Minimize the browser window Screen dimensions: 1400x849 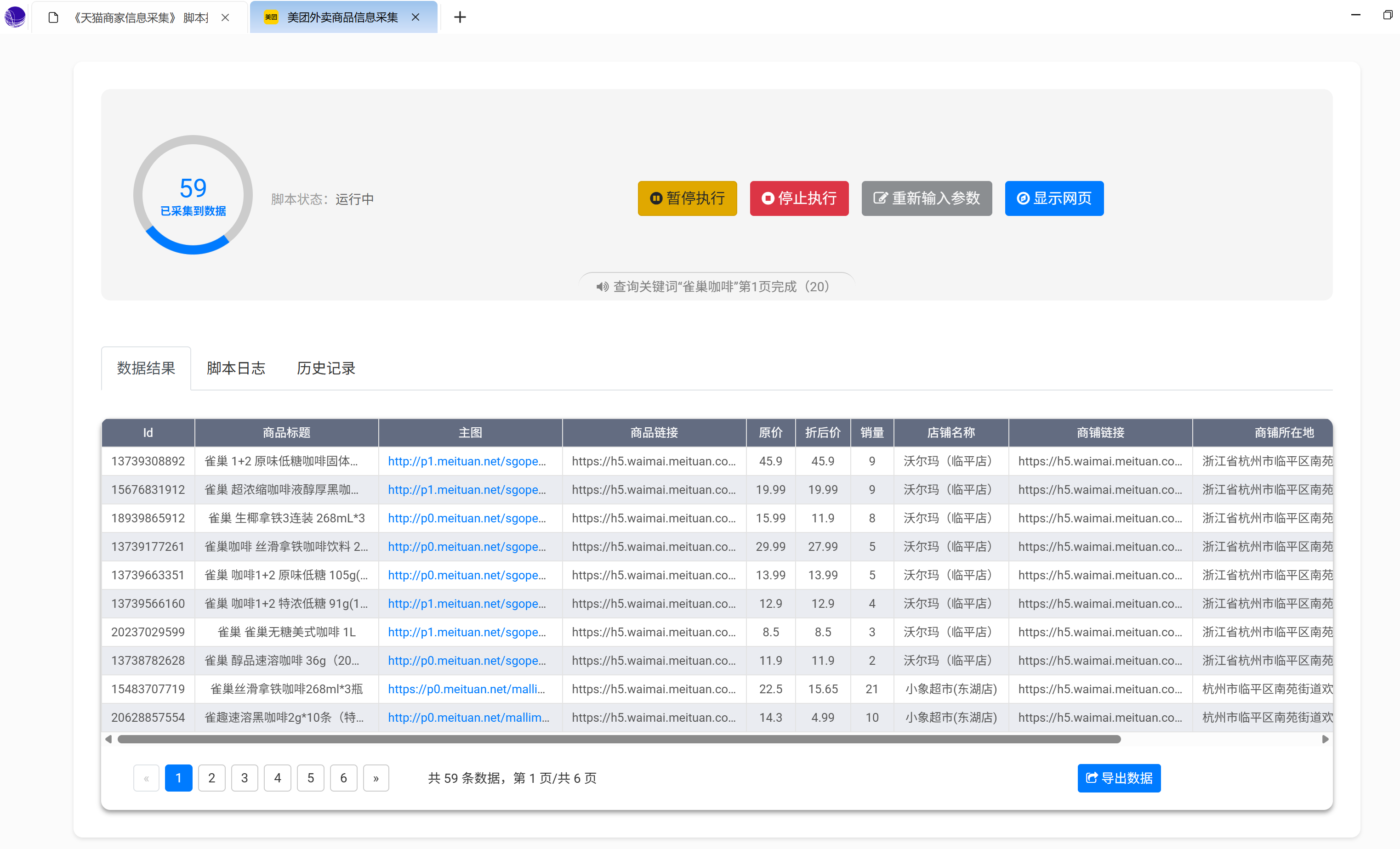click(x=1355, y=15)
